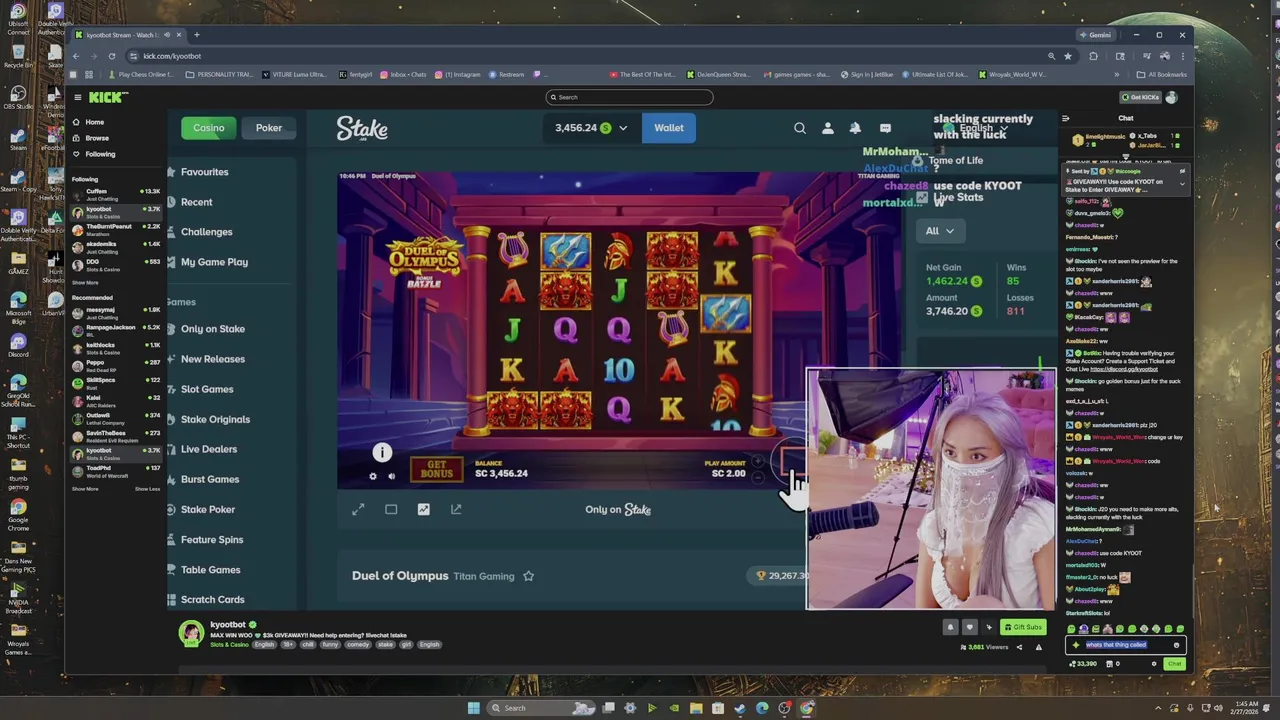The image size is (1280, 720).
Task: Select Burst Games category
Action: click(x=210, y=479)
